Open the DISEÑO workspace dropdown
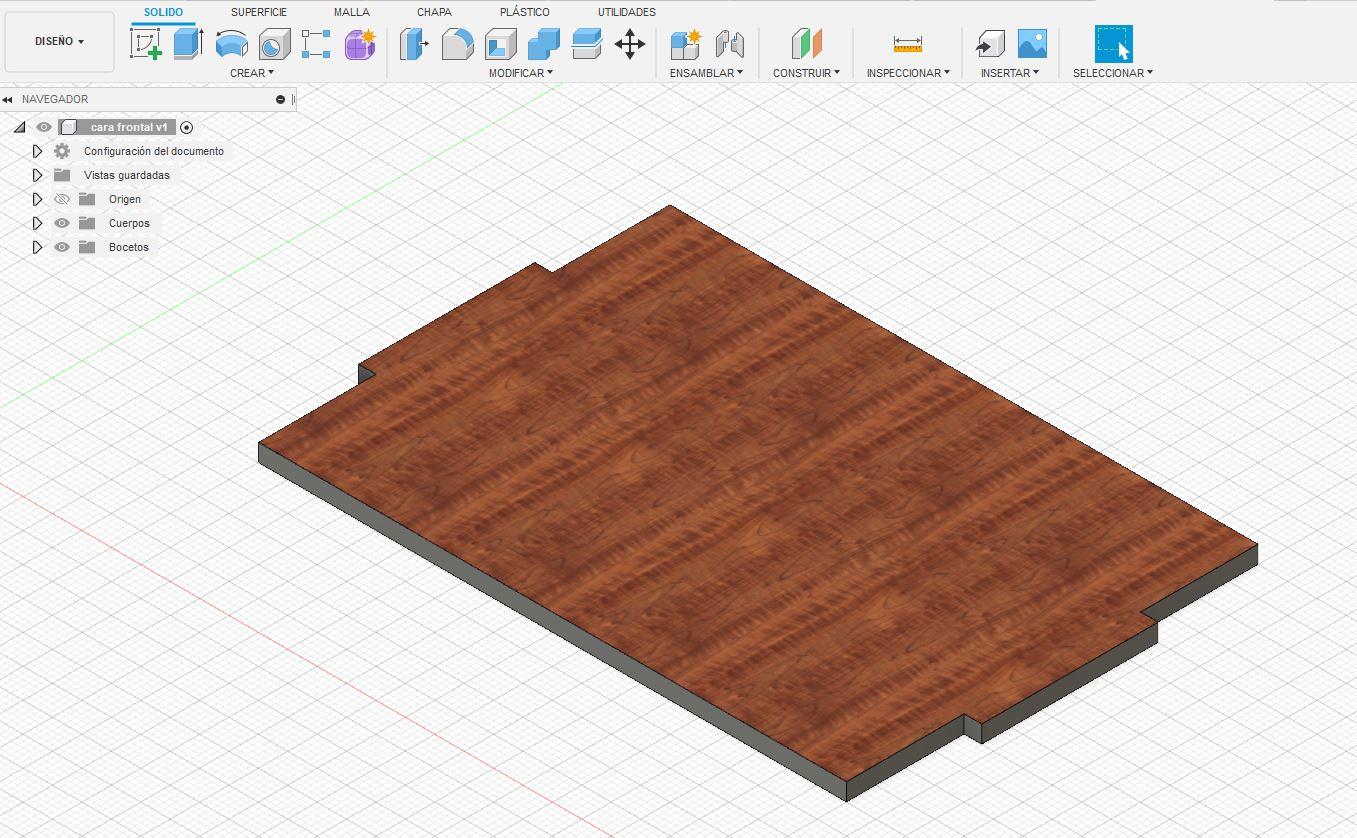Screen dimensions: 1357x838 59,42
